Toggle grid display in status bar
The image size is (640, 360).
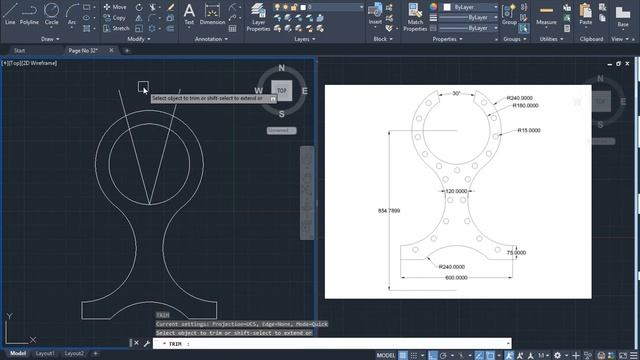click(403, 356)
